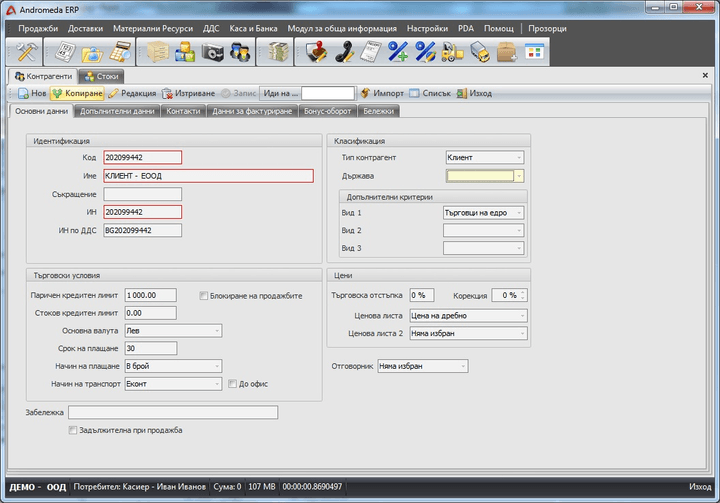This screenshot has height=503, width=720.
Task: Click Импорт toolbar button
Action: (x=382, y=93)
